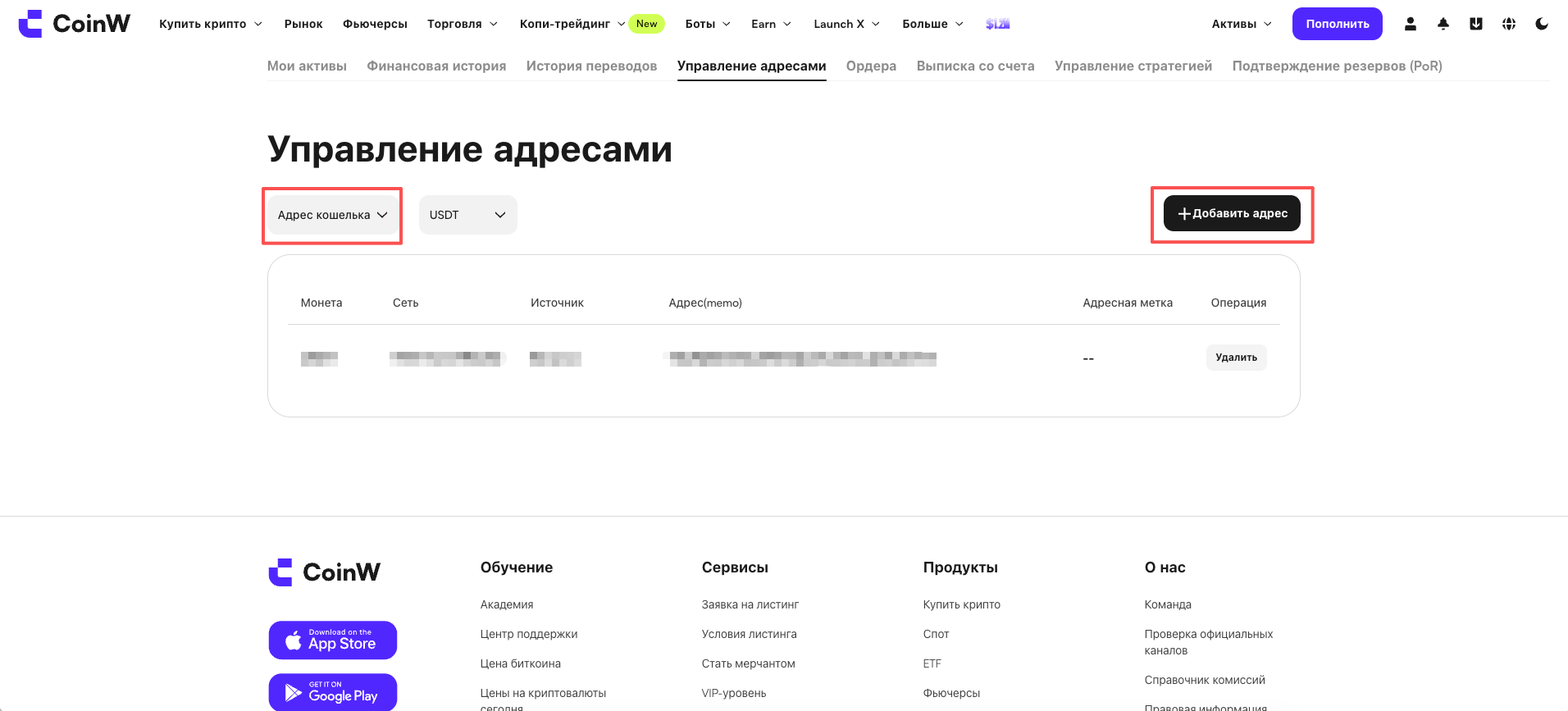Click the Источник column header
This screenshot has height=711, width=1568.
point(557,303)
